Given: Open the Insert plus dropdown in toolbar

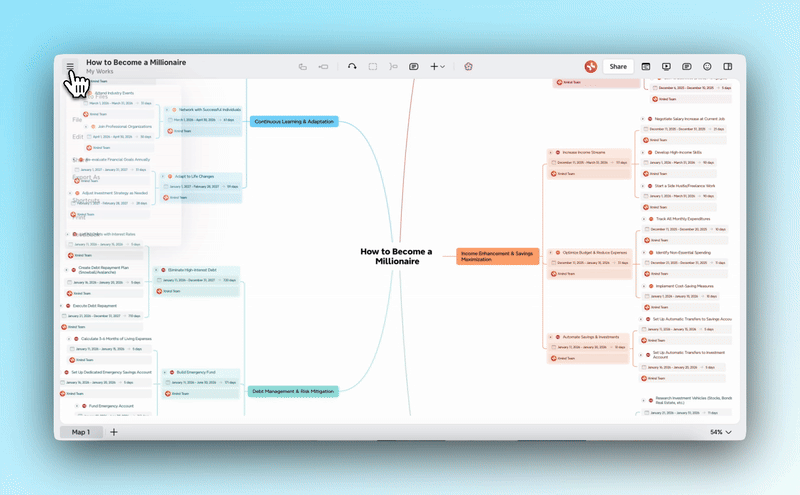Looking at the screenshot, I should [437, 67].
